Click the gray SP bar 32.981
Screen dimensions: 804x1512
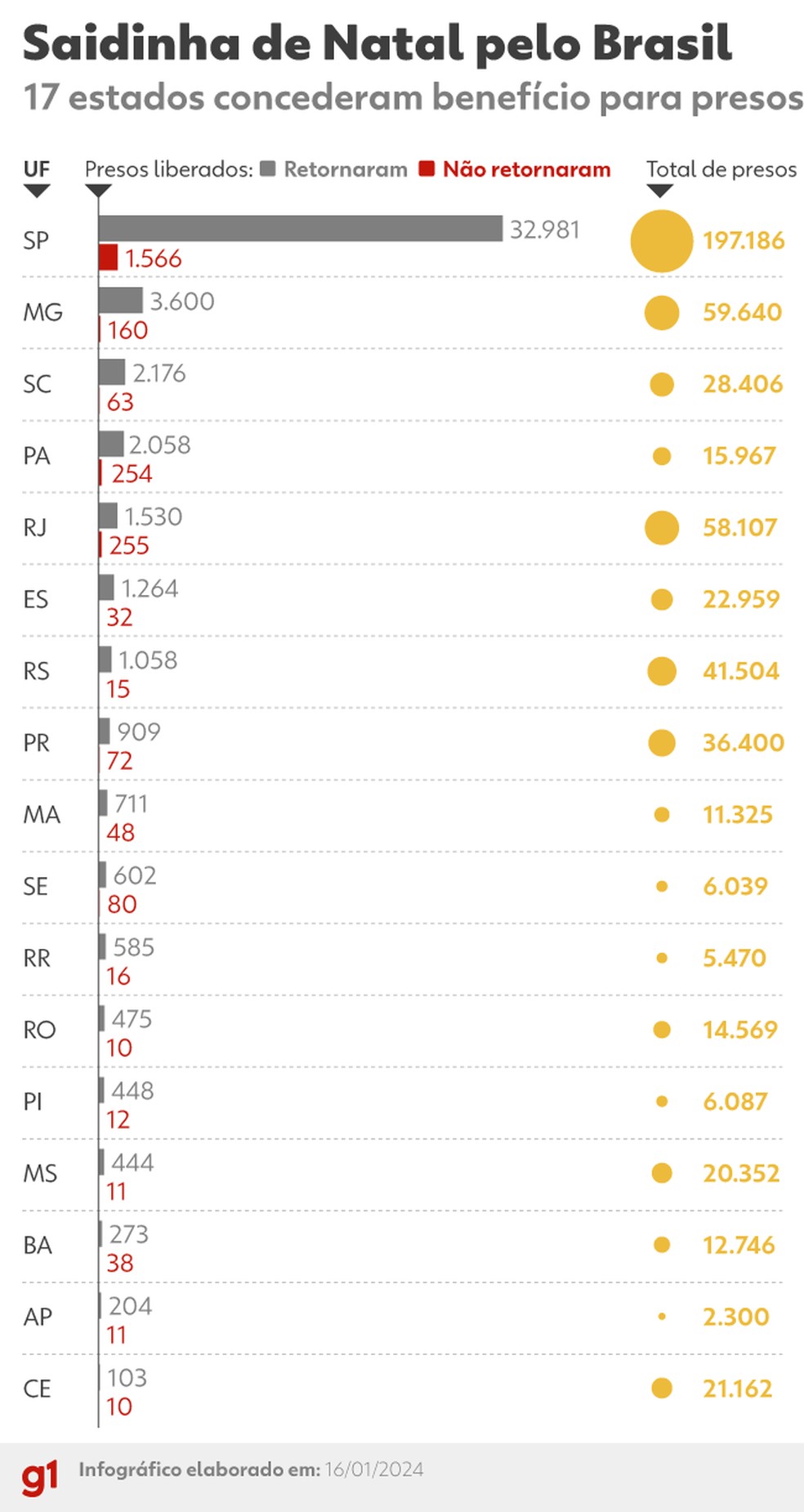click(x=301, y=229)
